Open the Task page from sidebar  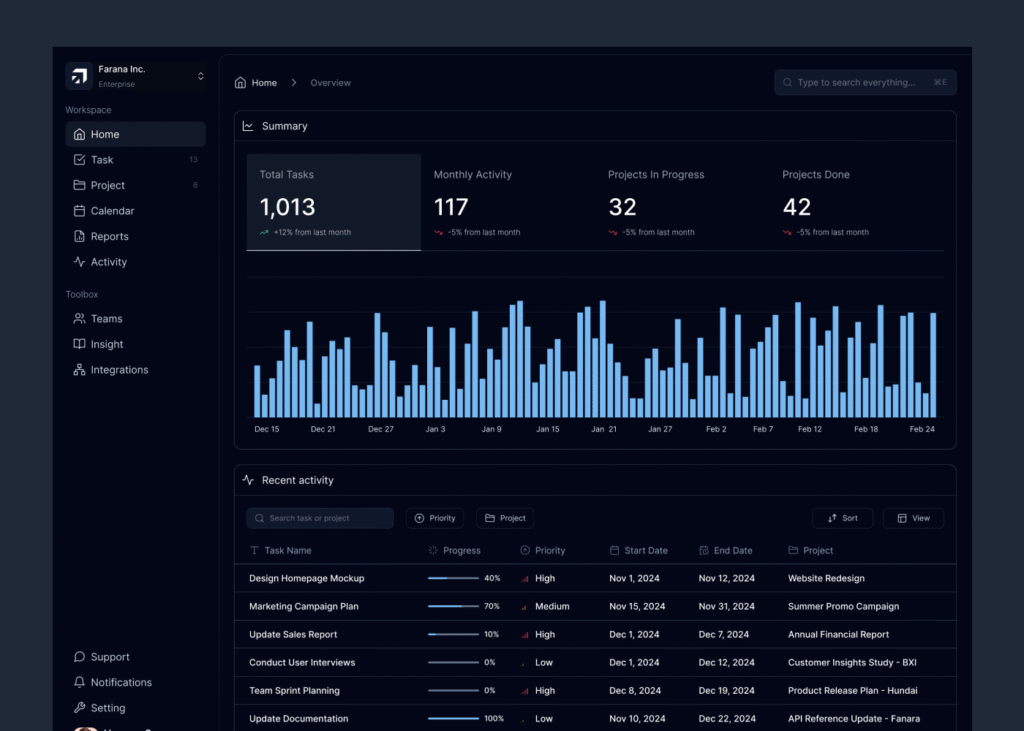pos(102,160)
